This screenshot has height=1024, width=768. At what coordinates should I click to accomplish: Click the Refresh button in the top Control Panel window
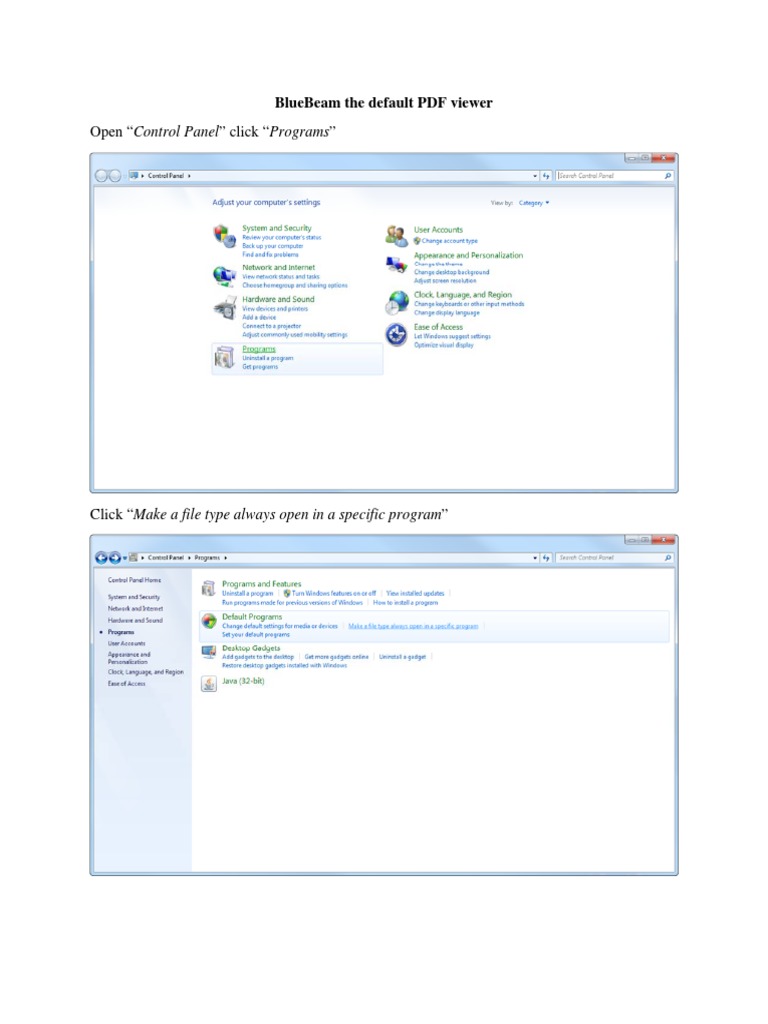547,176
